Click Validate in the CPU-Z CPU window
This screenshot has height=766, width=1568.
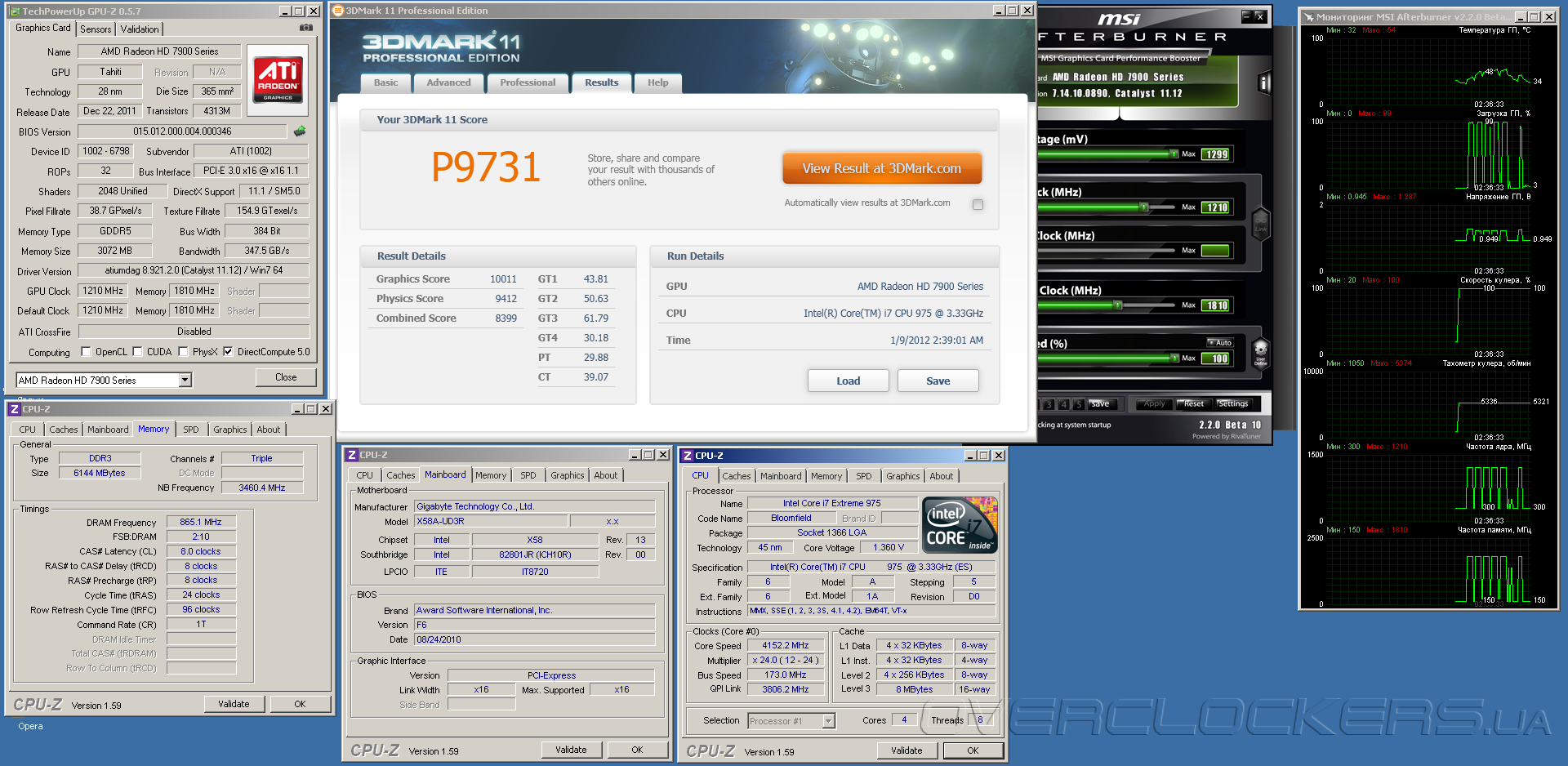(906, 750)
